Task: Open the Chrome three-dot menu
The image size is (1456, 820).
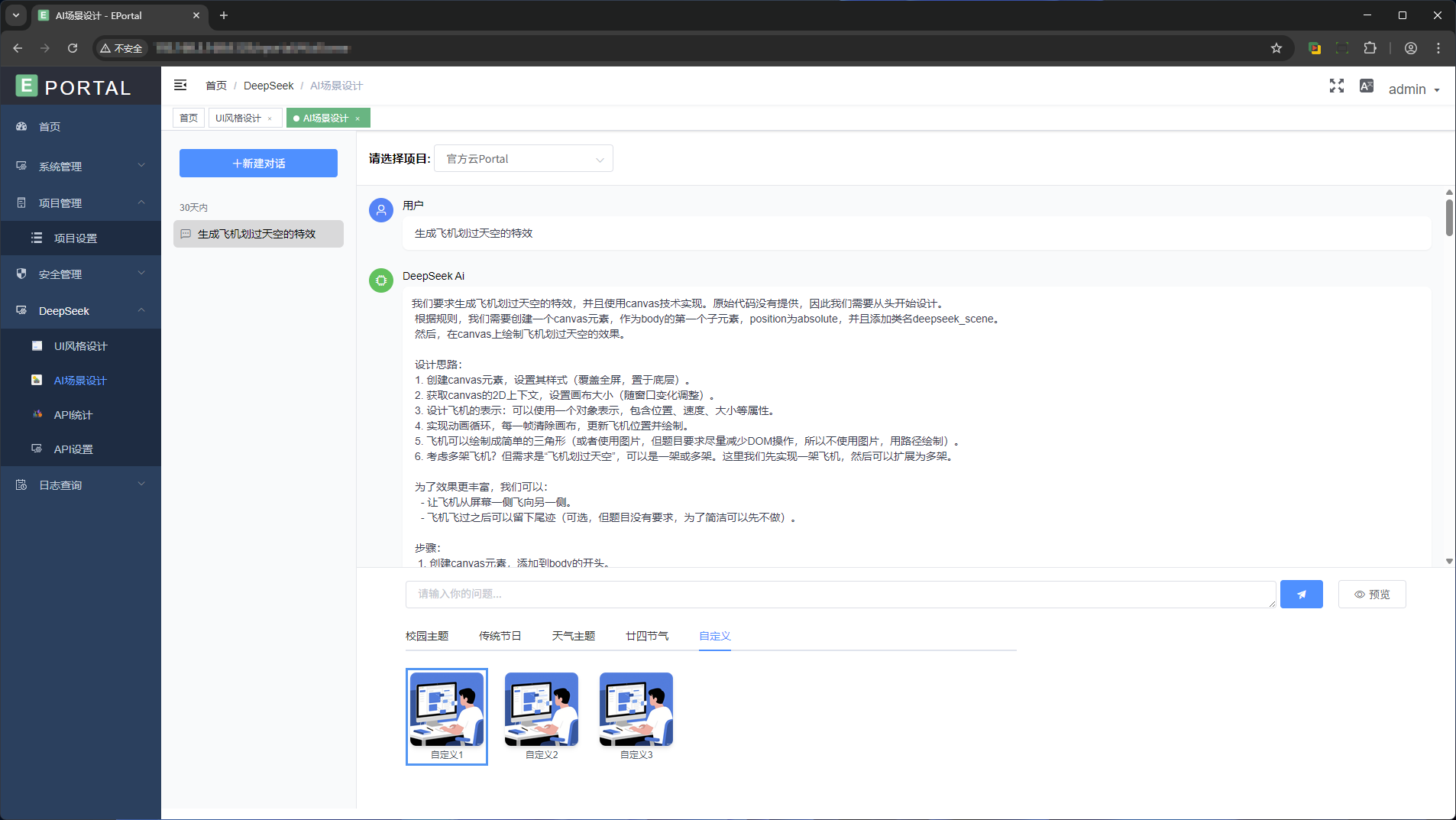Action: pos(1438,48)
